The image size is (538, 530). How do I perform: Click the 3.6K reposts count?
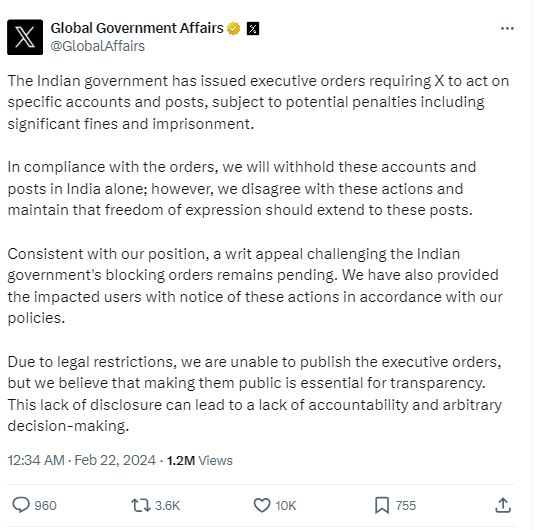click(167, 506)
